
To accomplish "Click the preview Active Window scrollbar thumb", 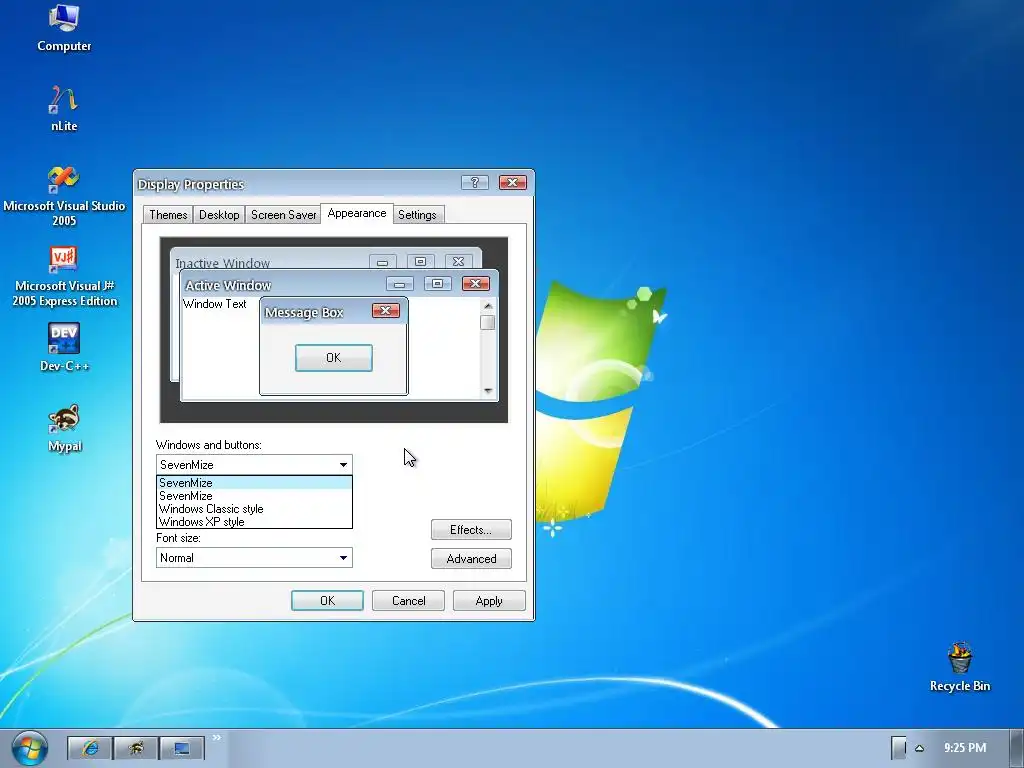I will [488, 323].
